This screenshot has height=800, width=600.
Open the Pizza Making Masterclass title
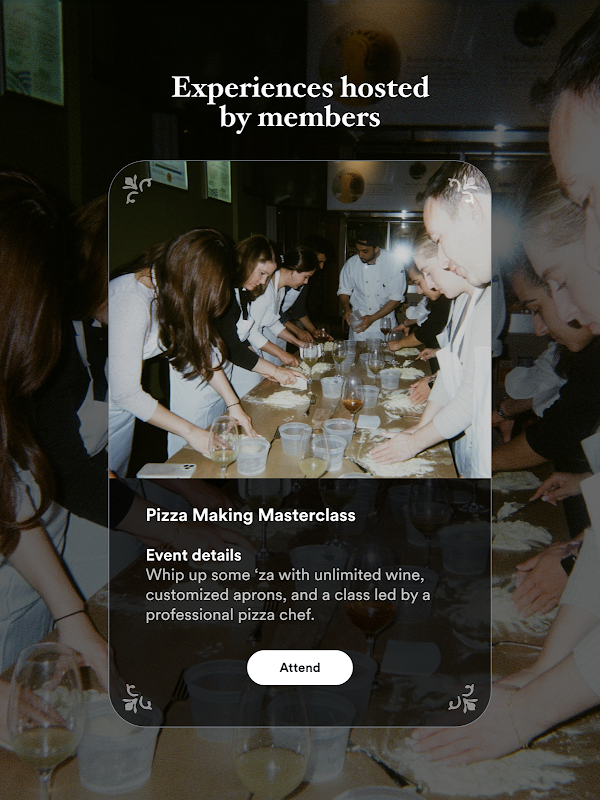pos(251,515)
